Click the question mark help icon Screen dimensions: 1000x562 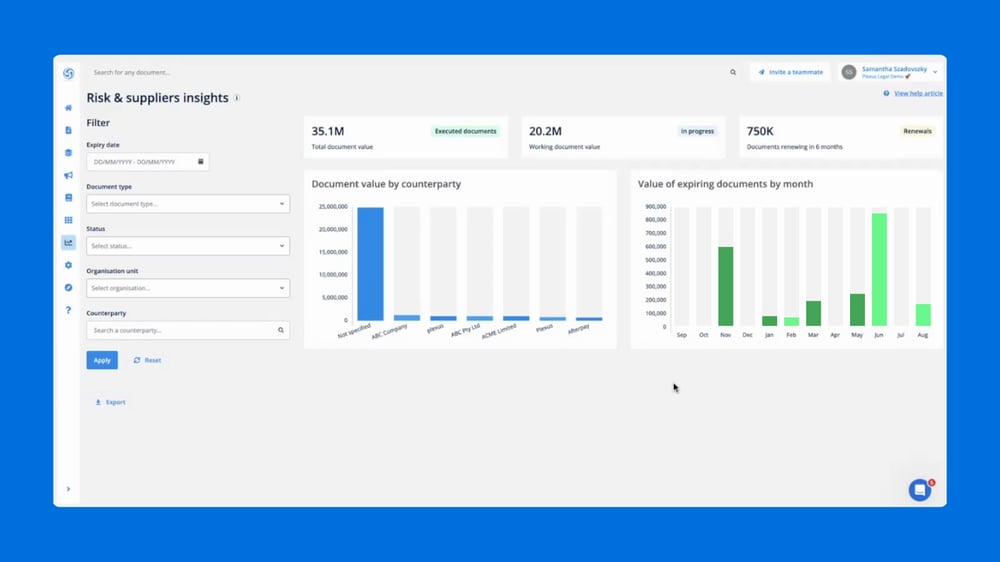point(68,310)
